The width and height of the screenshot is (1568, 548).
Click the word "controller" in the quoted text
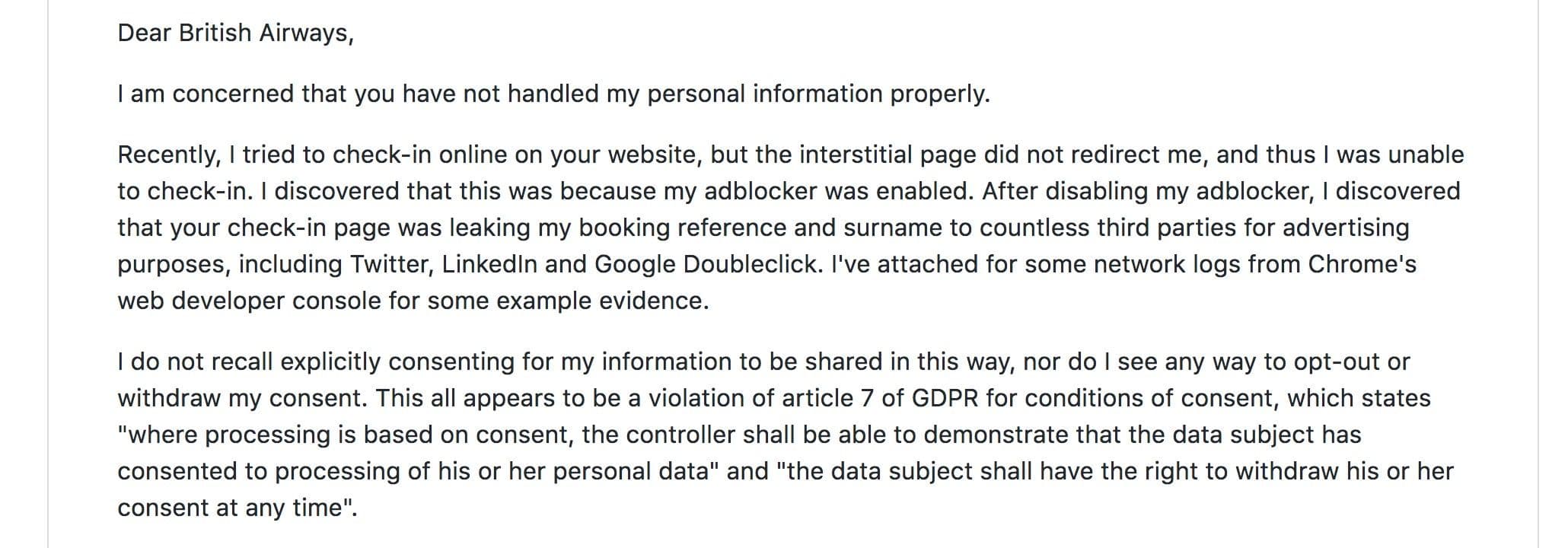point(680,435)
